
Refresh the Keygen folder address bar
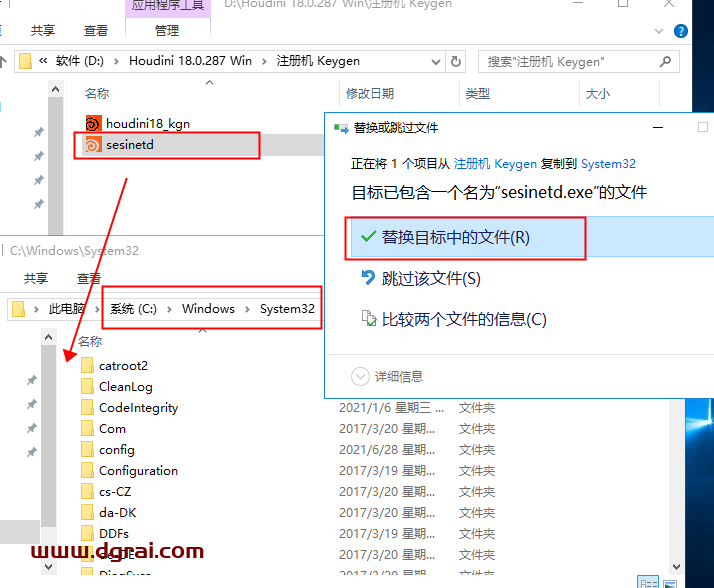click(455, 61)
